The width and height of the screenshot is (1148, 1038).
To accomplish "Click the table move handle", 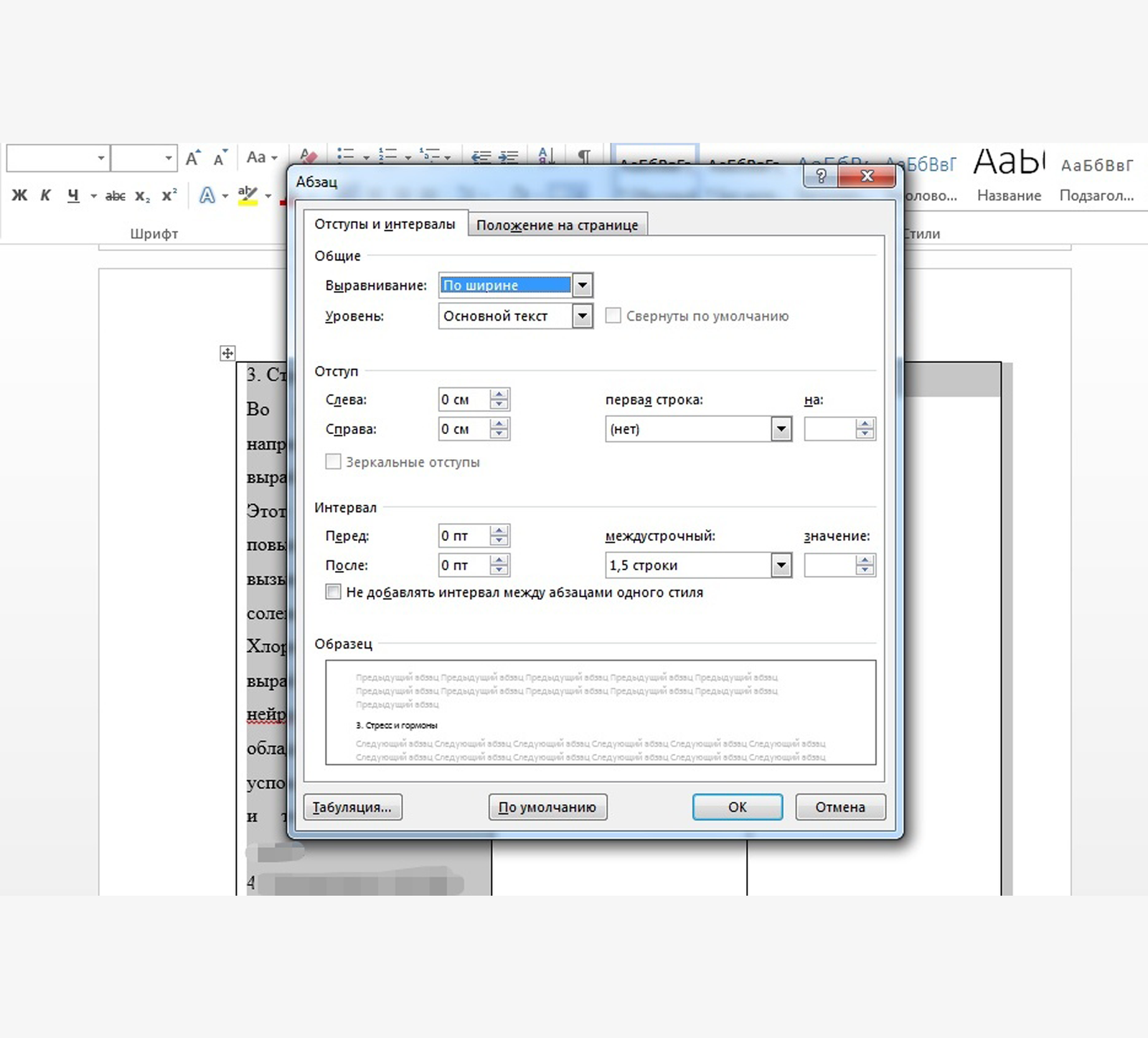I will (227, 353).
